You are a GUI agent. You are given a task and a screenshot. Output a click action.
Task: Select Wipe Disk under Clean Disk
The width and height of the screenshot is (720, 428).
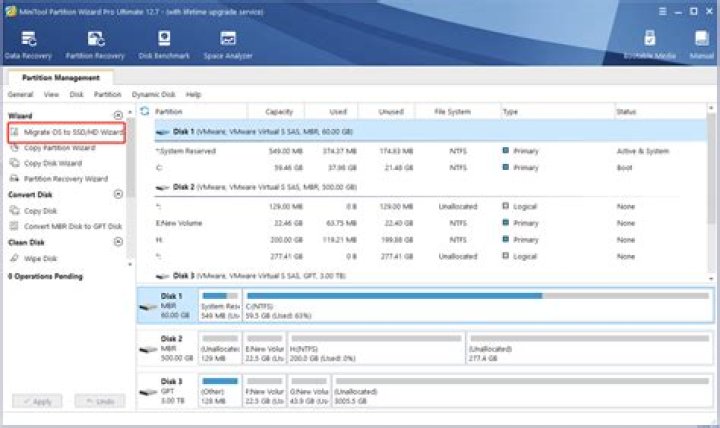[x=34, y=259]
